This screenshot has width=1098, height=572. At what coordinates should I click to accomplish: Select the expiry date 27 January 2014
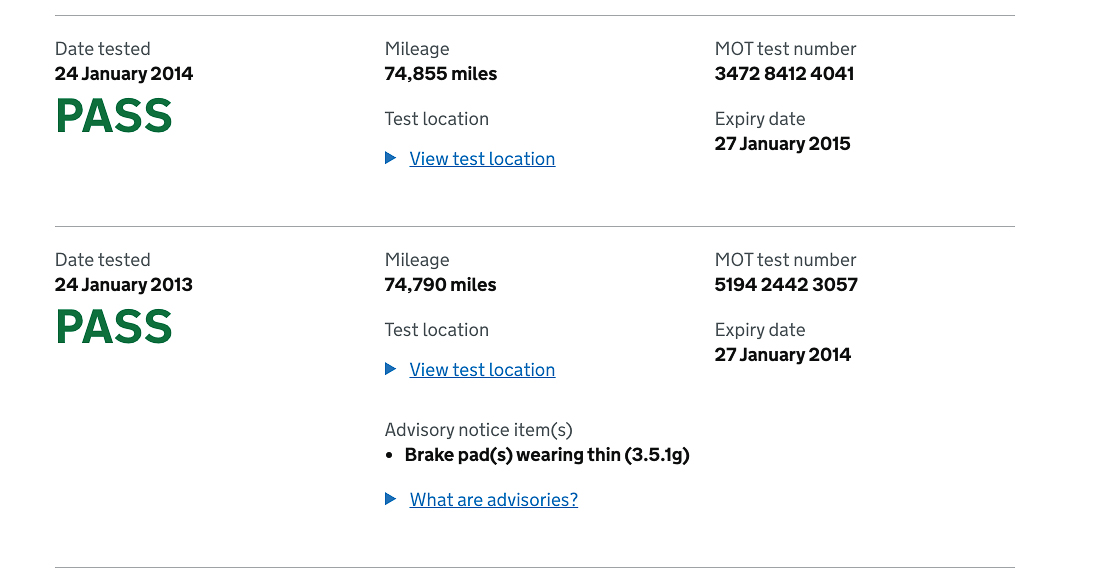pos(782,354)
